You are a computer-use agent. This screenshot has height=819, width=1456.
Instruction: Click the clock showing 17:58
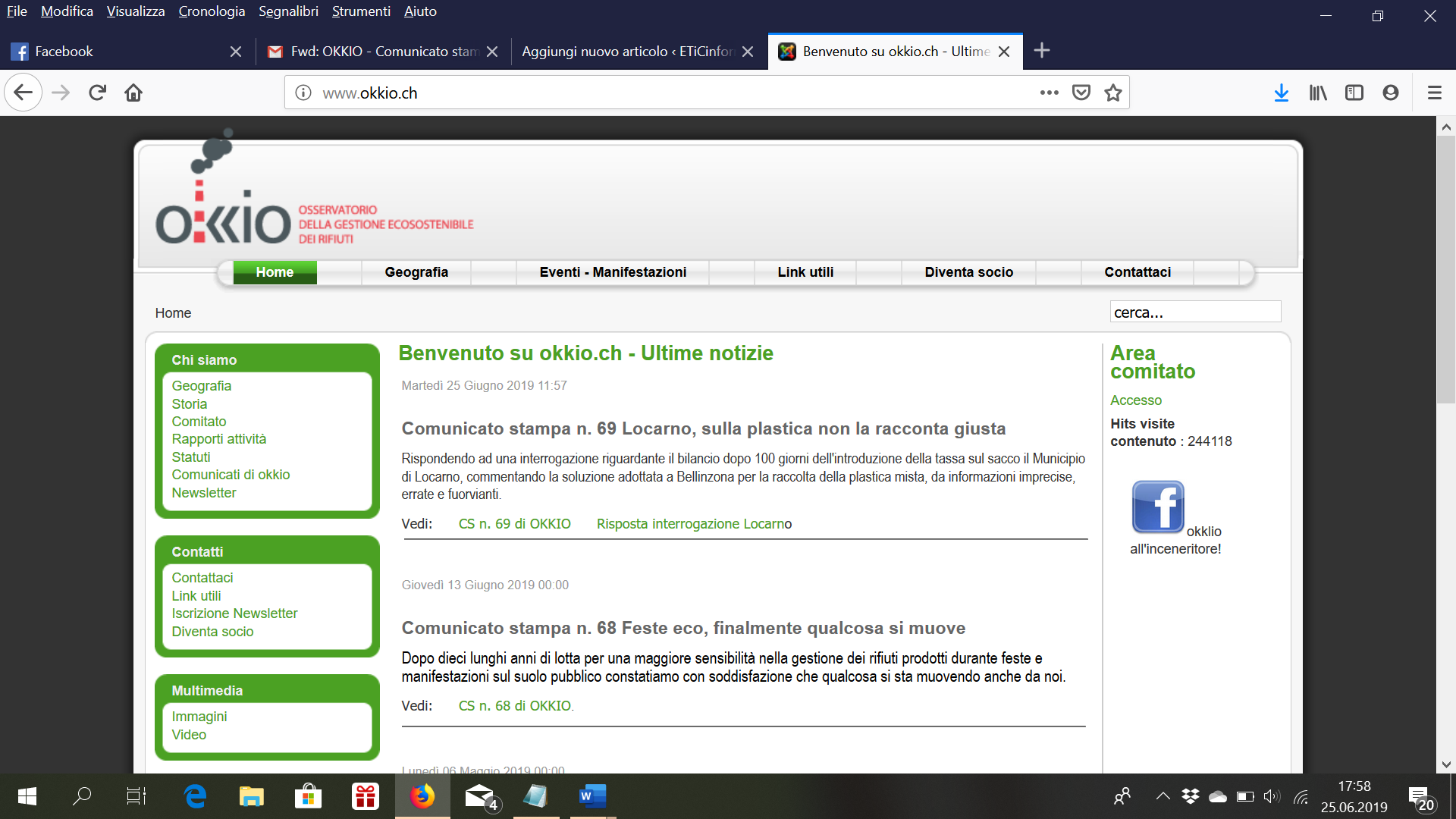1354,786
